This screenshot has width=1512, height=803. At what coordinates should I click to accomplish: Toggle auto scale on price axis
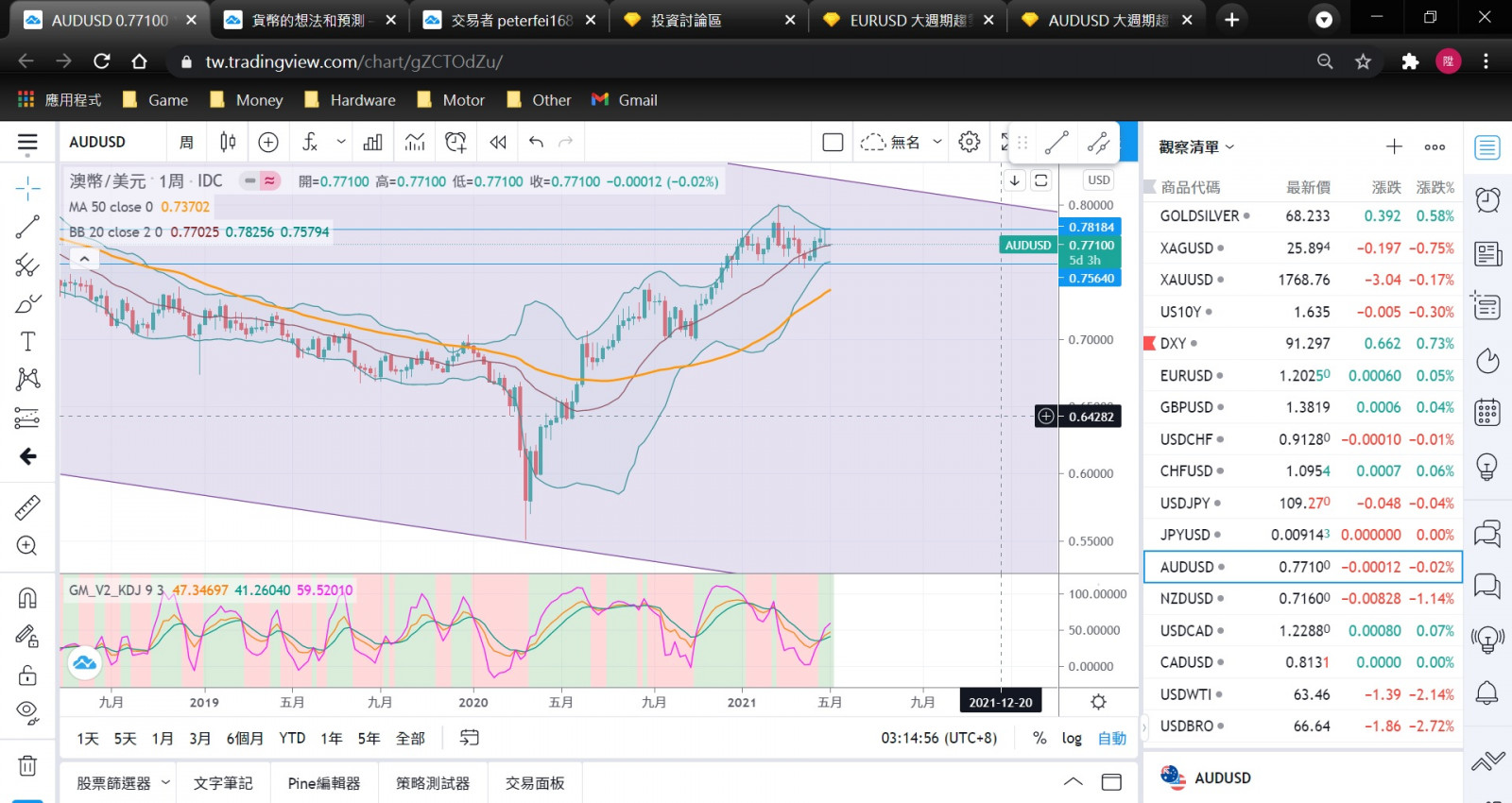[x=1111, y=738]
